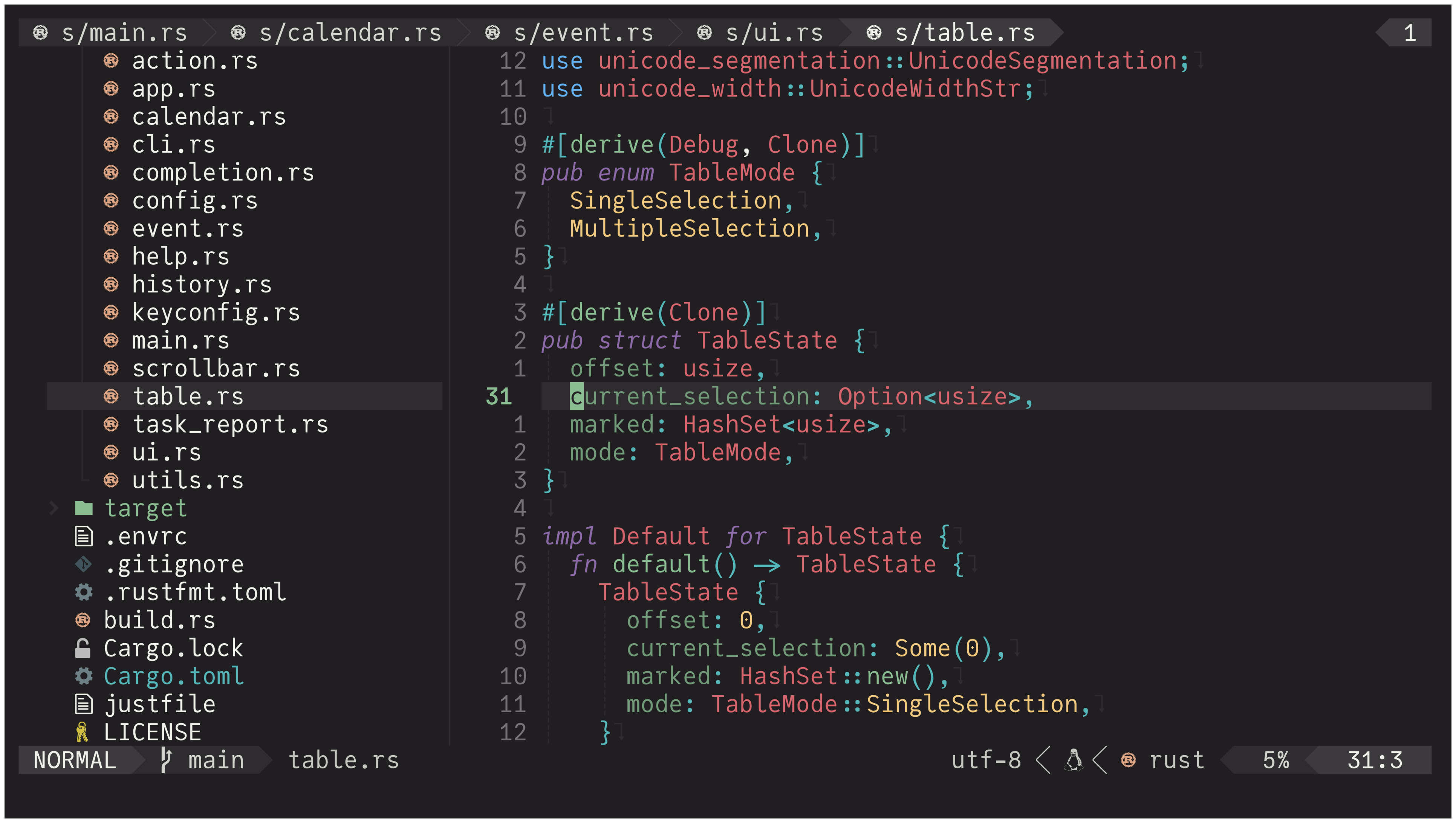The width and height of the screenshot is (1456, 823).
Task: Click the Rust logo next to 'rust' filetype indicator
Action: pos(1128,760)
